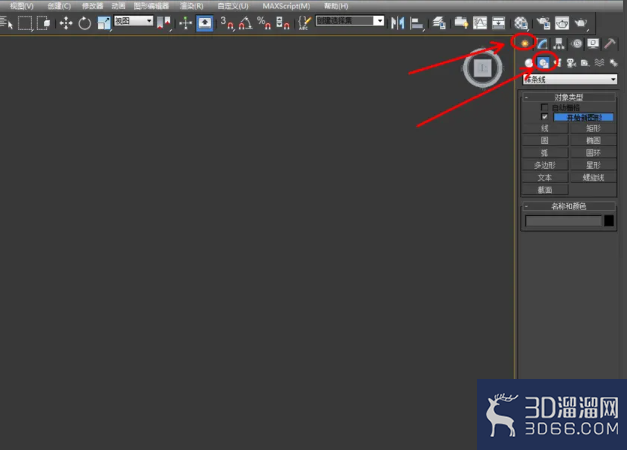This screenshot has height=450, width=627.
Task: Open the 视图(V) menu
Action: click(x=22, y=6)
